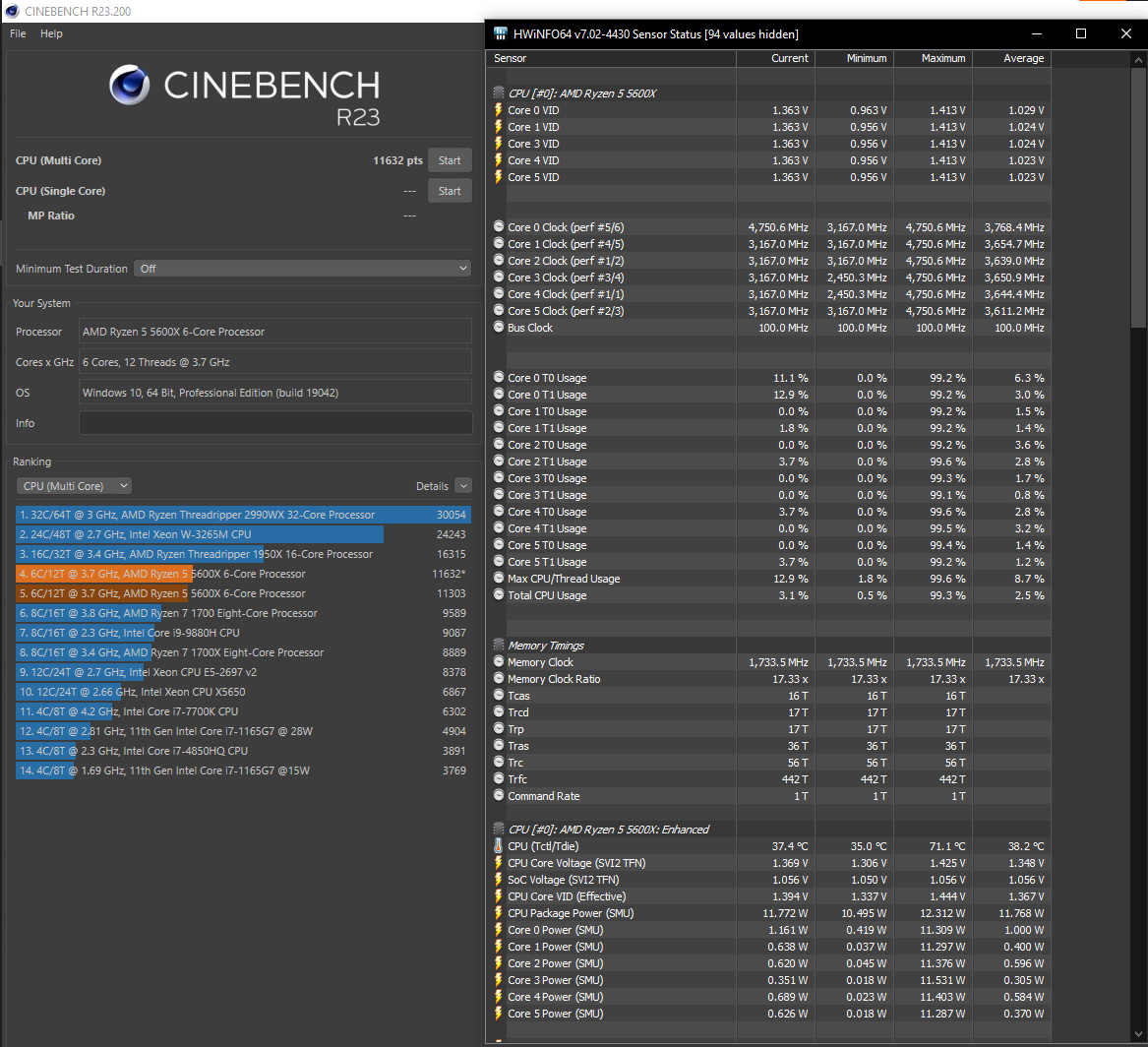
Task: Select ranking entry Ryzen 7 1700 Eight-Core
Action: (243, 614)
